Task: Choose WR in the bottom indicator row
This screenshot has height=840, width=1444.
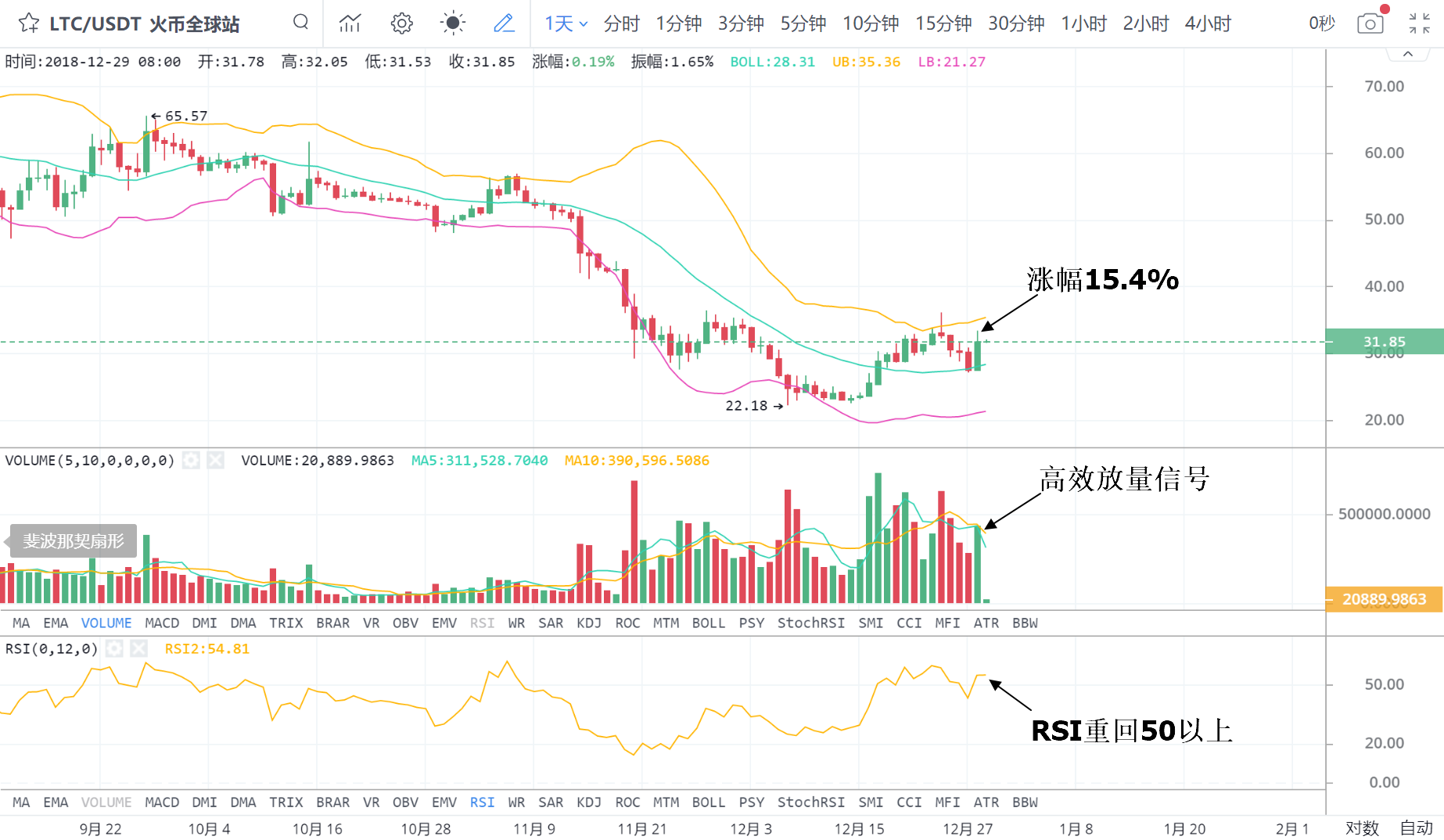Action: pyautogui.click(x=516, y=802)
